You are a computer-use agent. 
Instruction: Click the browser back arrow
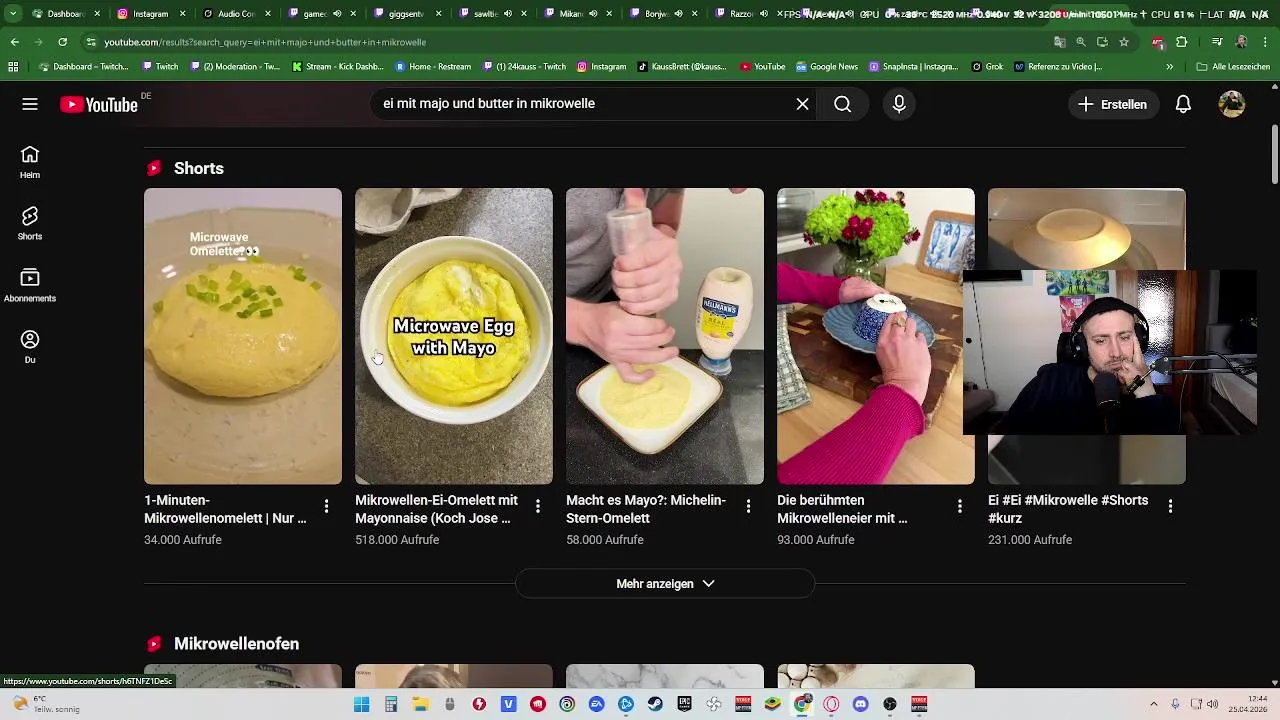click(14, 42)
